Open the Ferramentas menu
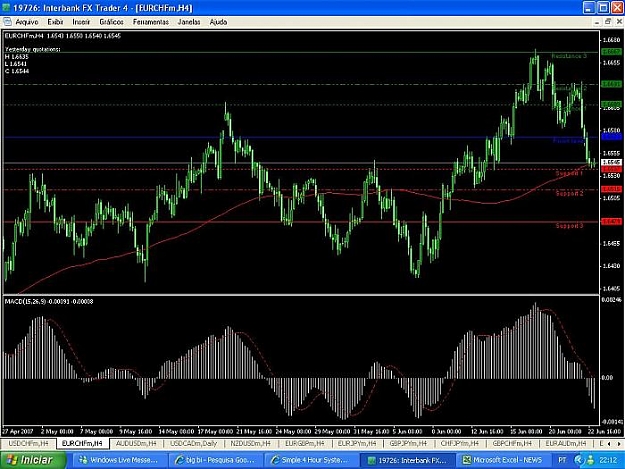625x469 pixels. pos(151,22)
